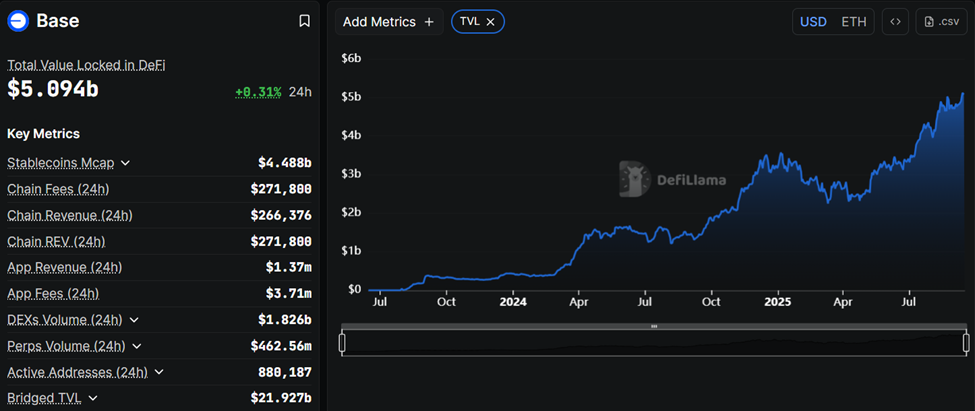Image resolution: width=975 pixels, height=411 pixels.
Task: Click the Total Value Locked in DeFi label
Action: tap(86, 65)
